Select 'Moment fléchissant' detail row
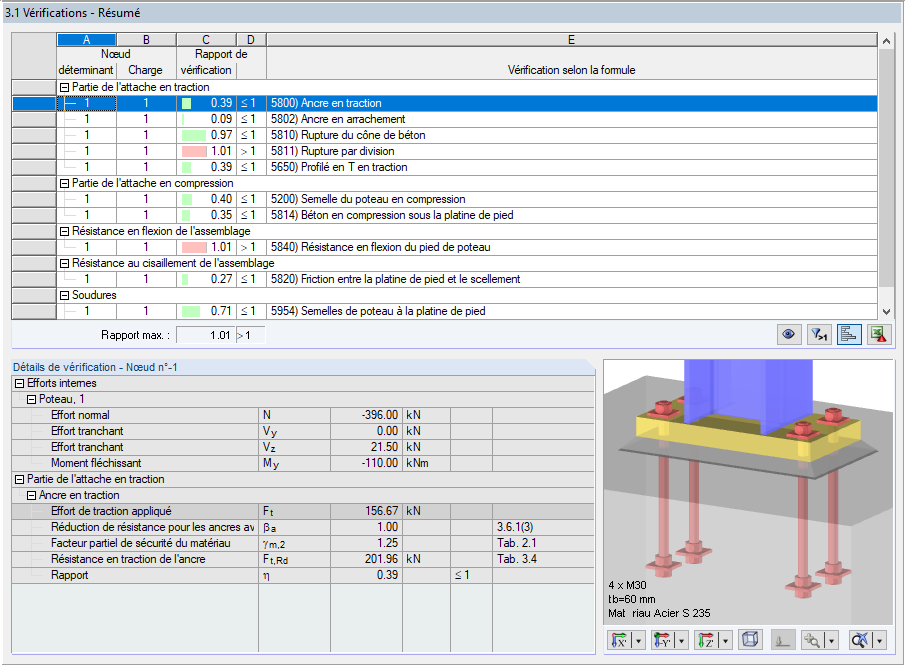Image resolution: width=906 pixels, height=667 pixels. pyautogui.click(x=303, y=463)
